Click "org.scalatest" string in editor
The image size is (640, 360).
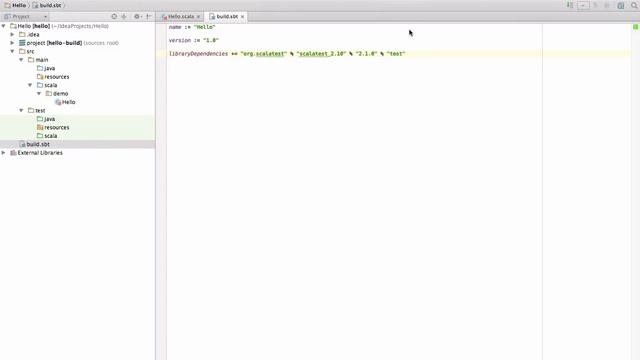pos(264,53)
